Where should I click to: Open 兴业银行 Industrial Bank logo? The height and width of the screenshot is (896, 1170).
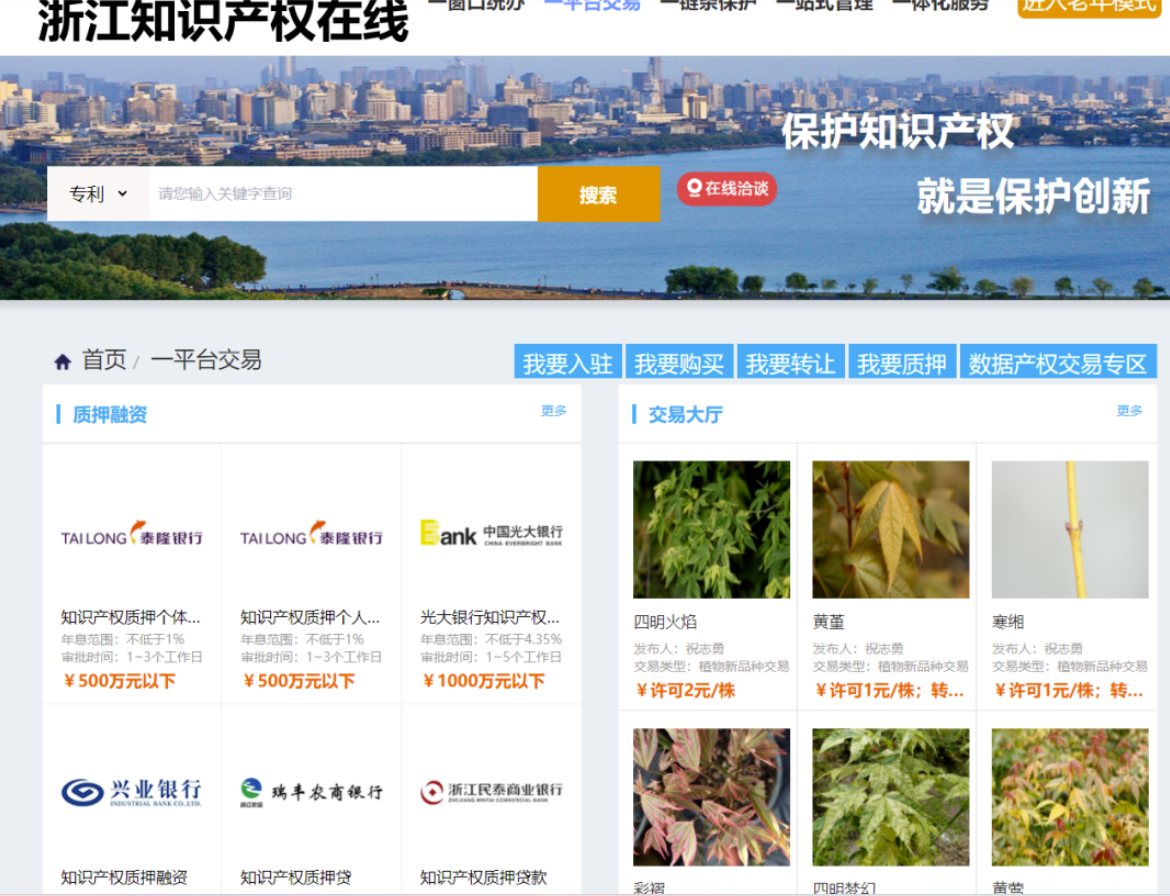[132, 792]
